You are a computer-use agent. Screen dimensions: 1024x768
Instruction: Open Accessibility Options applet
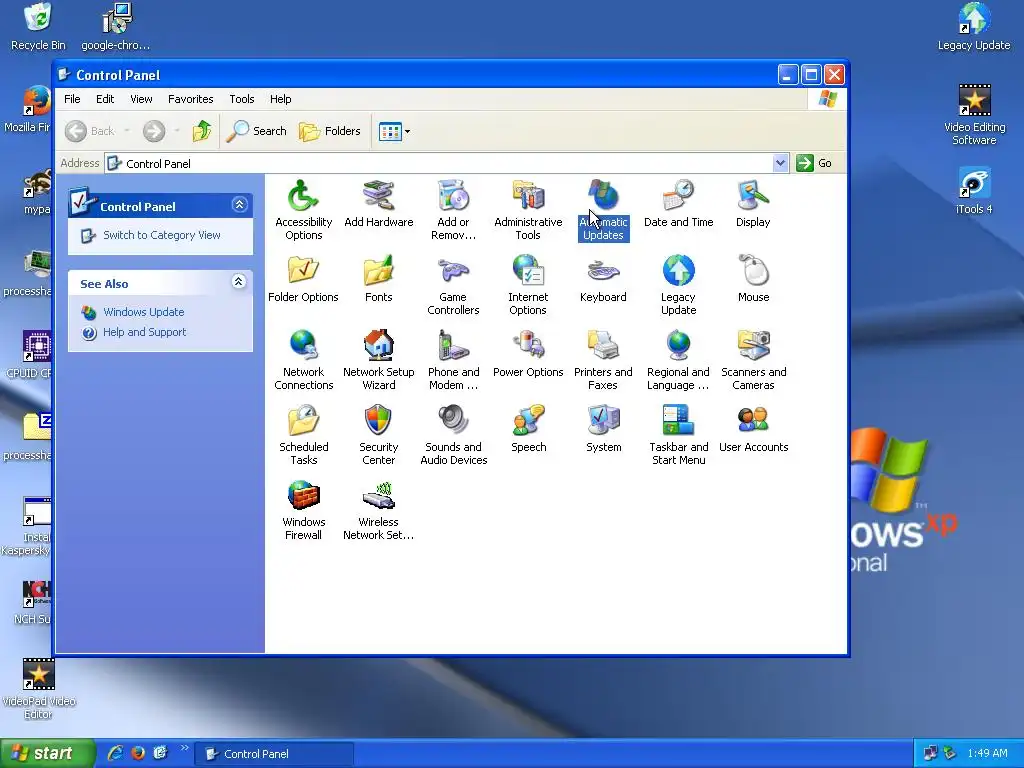click(303, 209)
